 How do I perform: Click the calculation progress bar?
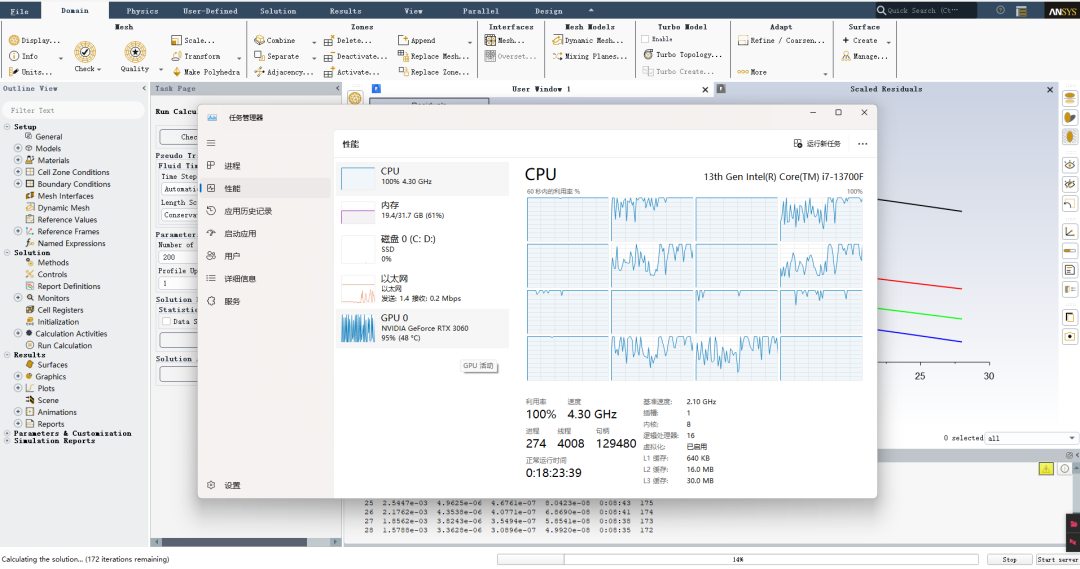[738, 559]
